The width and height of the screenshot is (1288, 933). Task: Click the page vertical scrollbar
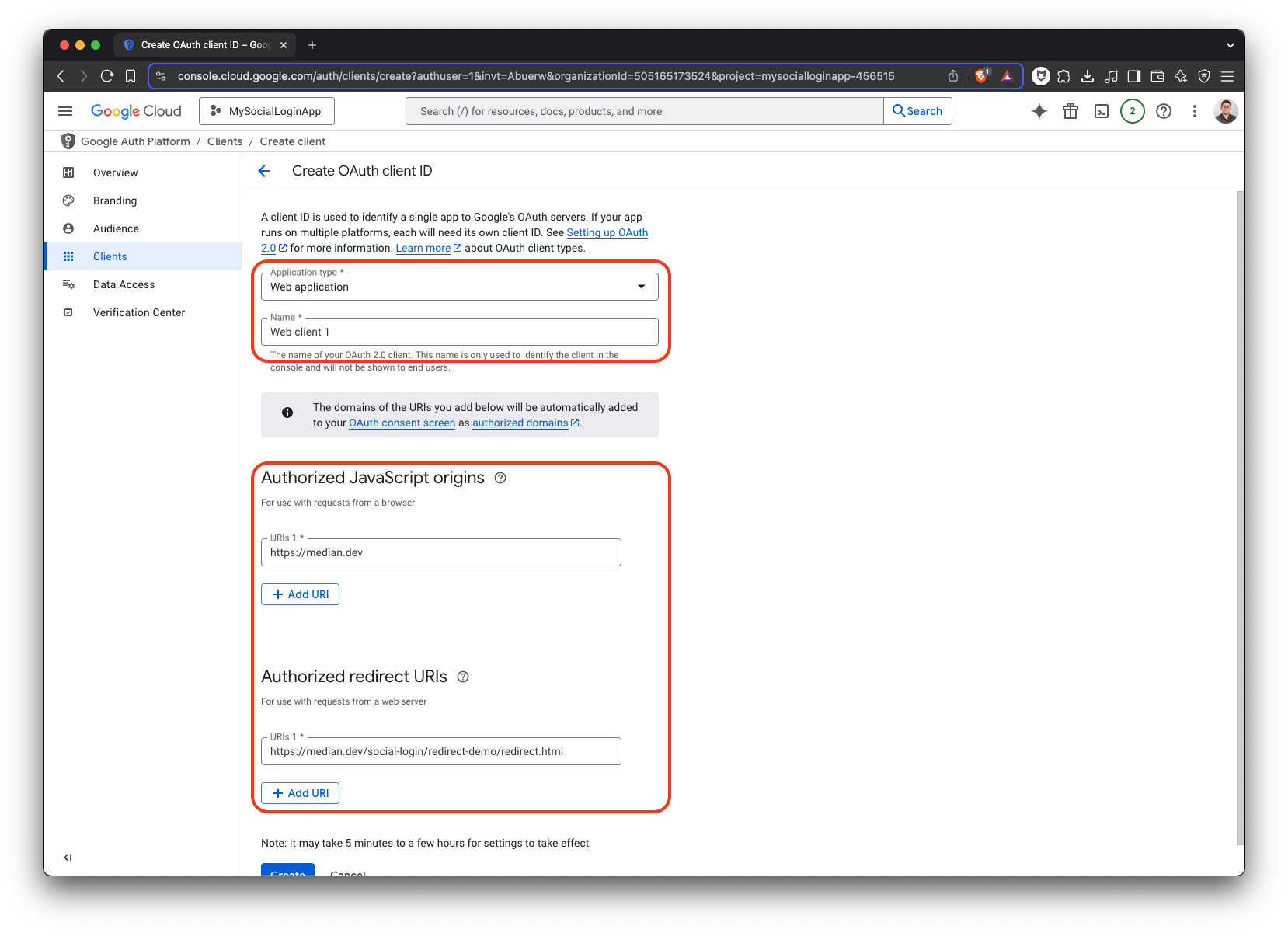(1240, 517)
